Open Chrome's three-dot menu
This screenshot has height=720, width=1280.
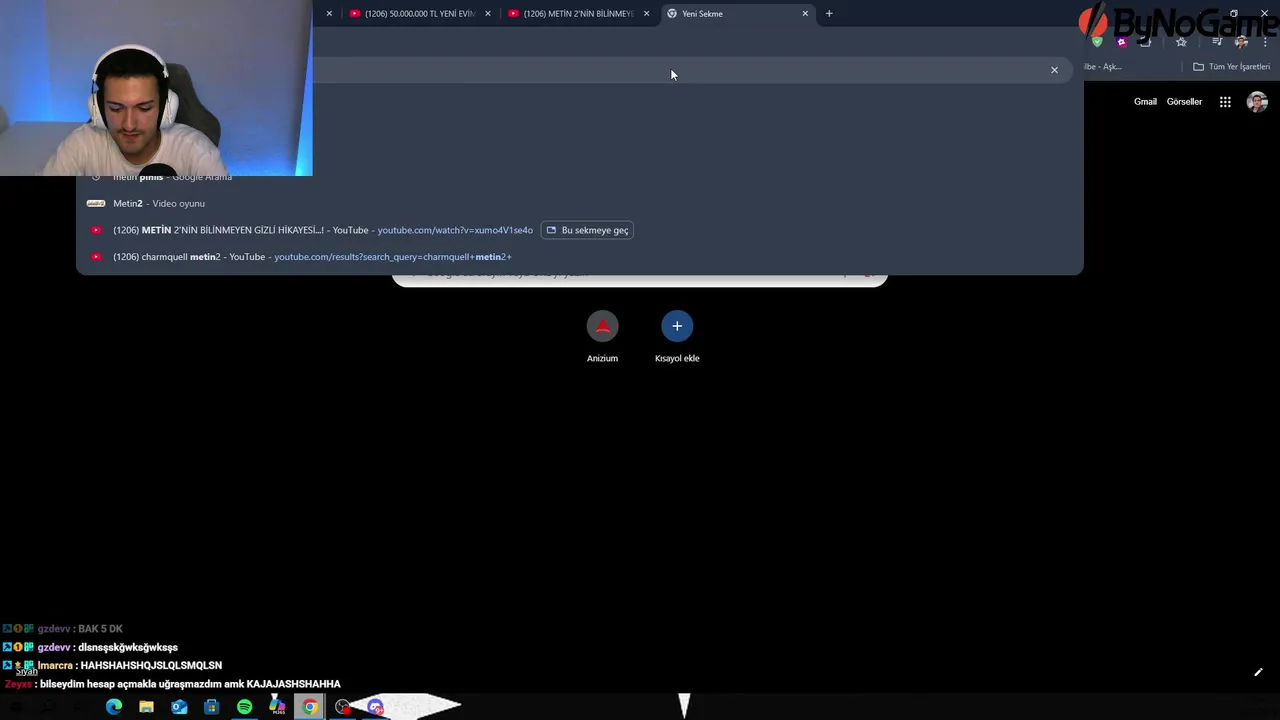[x=1265, y=42]
